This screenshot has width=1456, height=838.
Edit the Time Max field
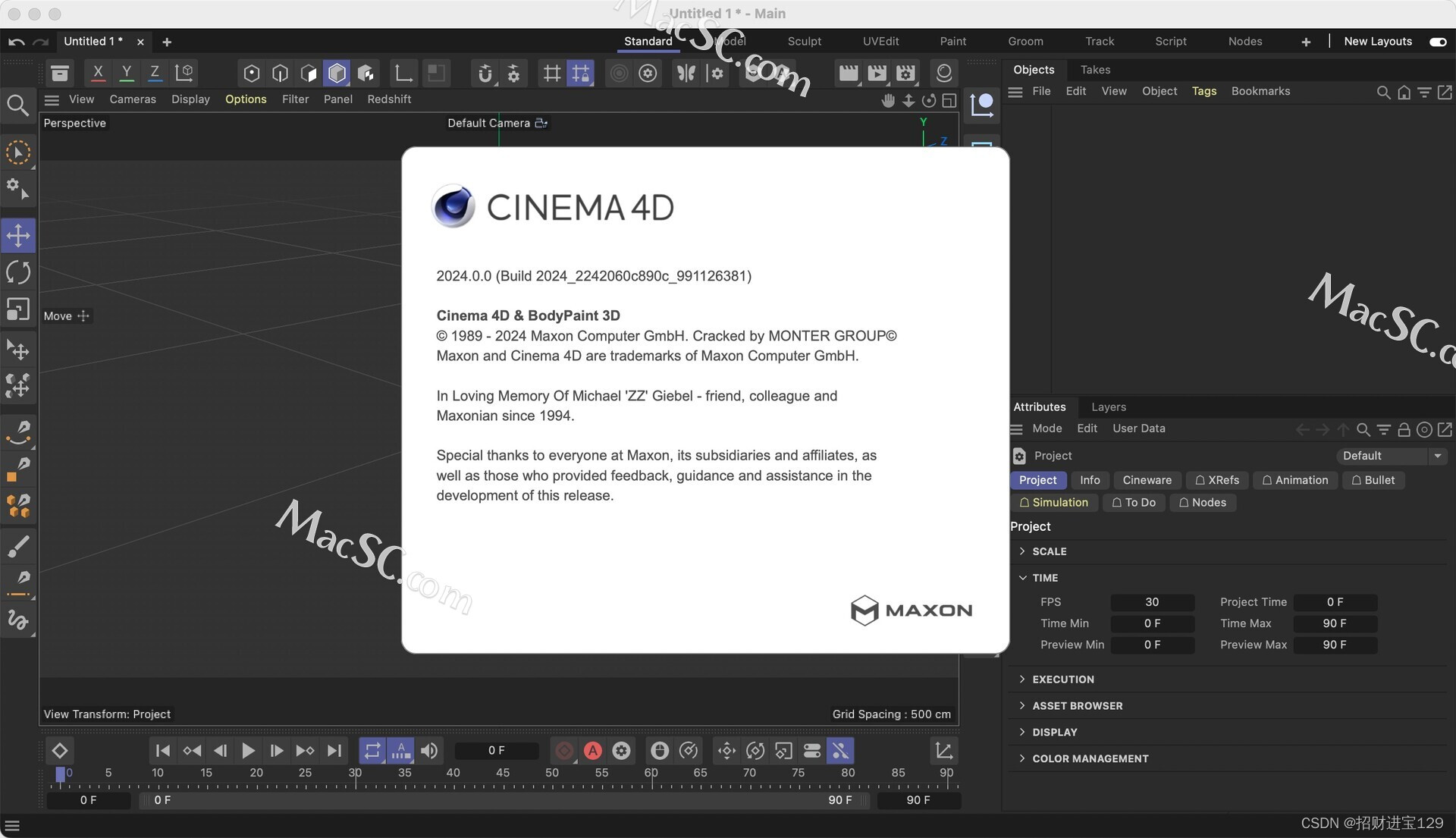pos(1335,623)
